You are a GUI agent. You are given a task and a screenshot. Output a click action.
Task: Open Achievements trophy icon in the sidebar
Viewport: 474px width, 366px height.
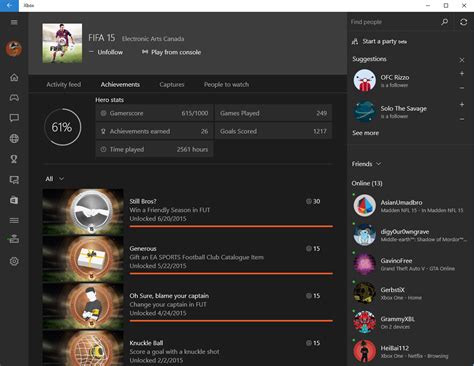(x=14, y=159)
